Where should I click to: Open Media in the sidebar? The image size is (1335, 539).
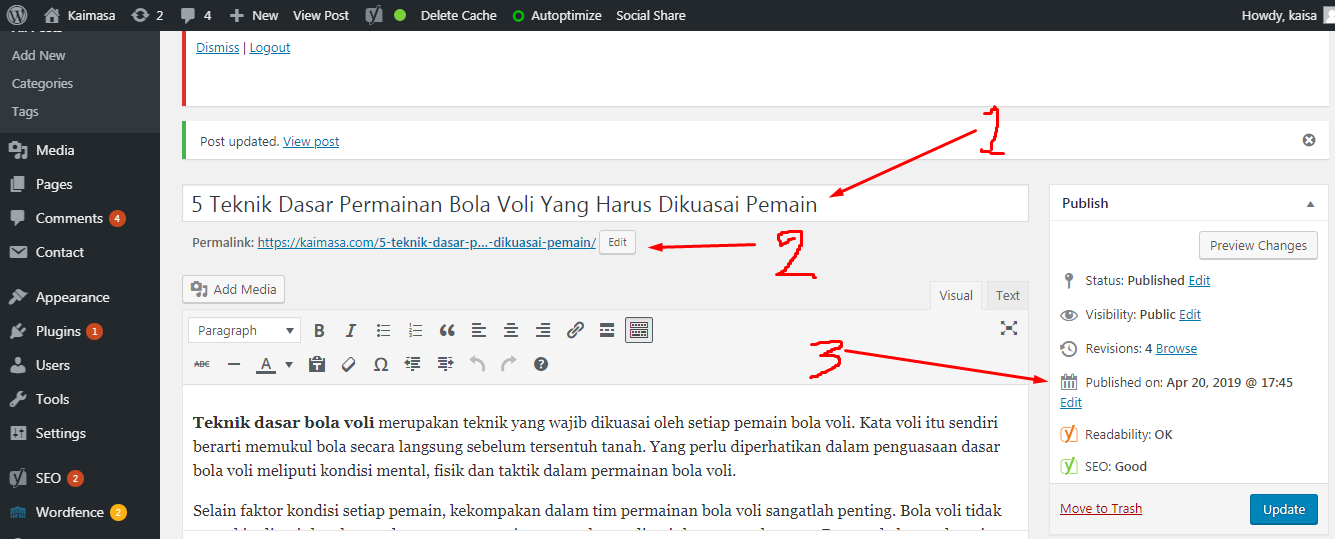point(55,150)
